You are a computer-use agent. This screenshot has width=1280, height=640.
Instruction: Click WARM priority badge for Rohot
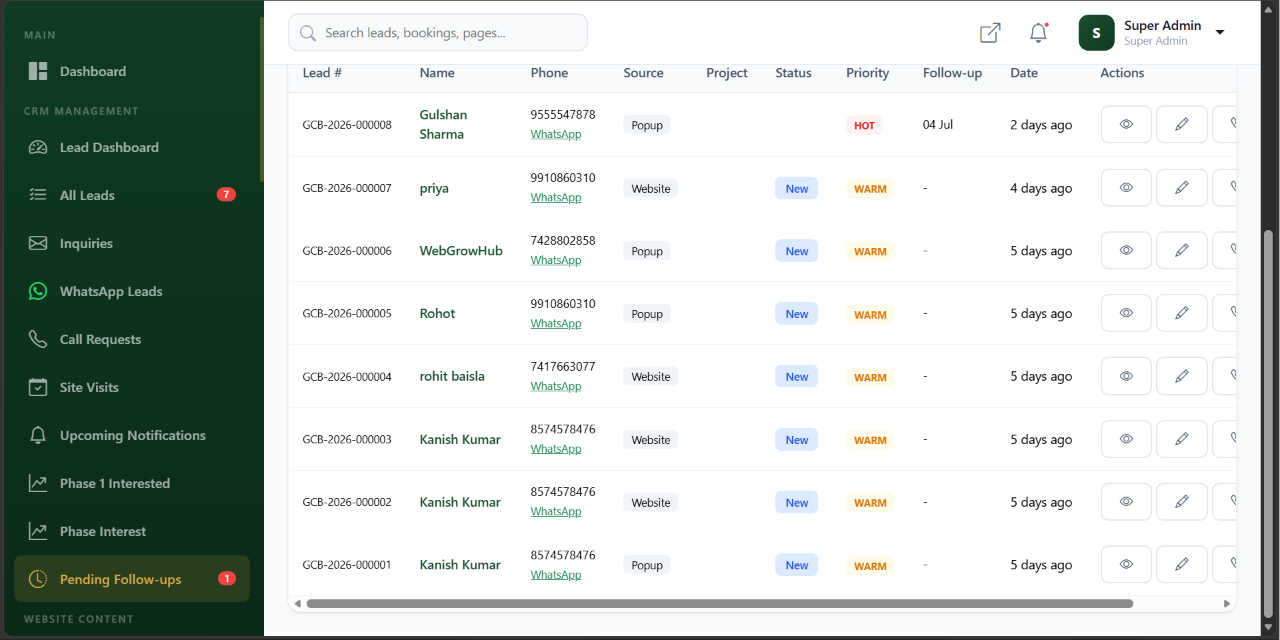coord(870,314)
